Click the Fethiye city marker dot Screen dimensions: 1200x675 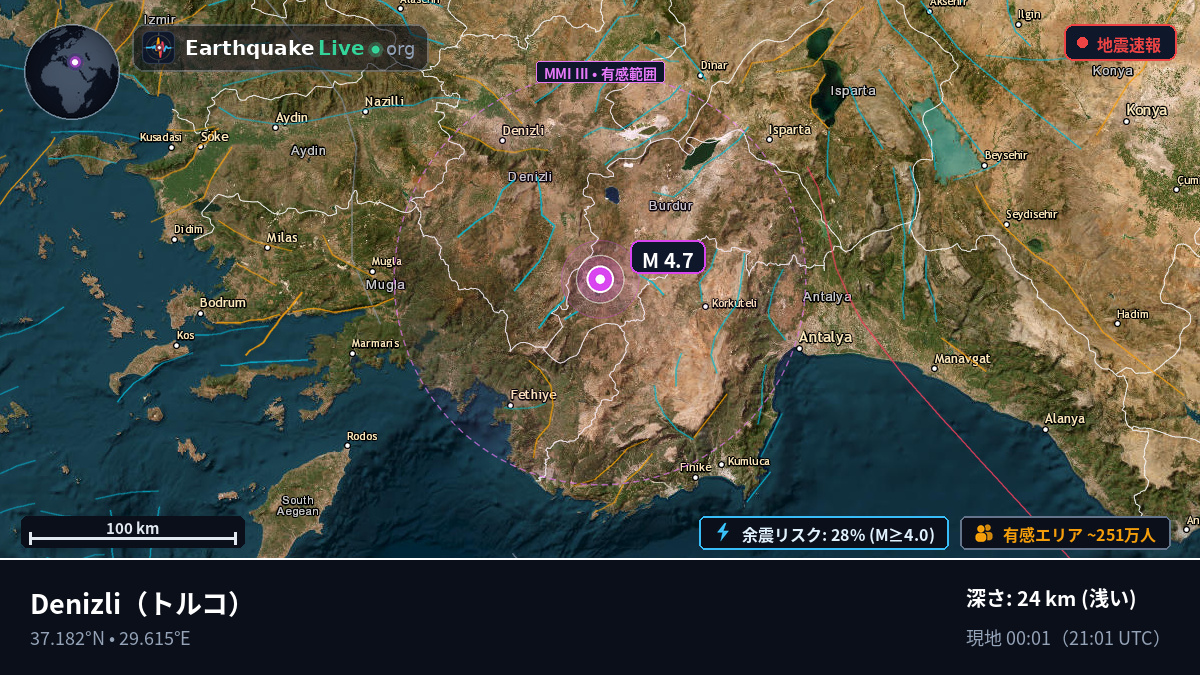[511, 405]
